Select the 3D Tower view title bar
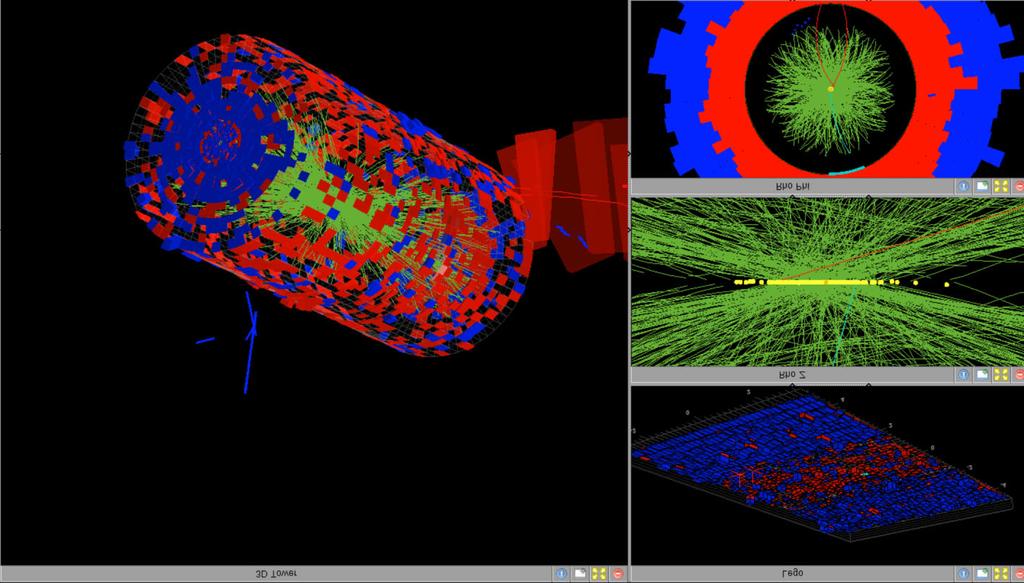The image size is (1024, 583). pyautogui.click(x=276, y=574)
